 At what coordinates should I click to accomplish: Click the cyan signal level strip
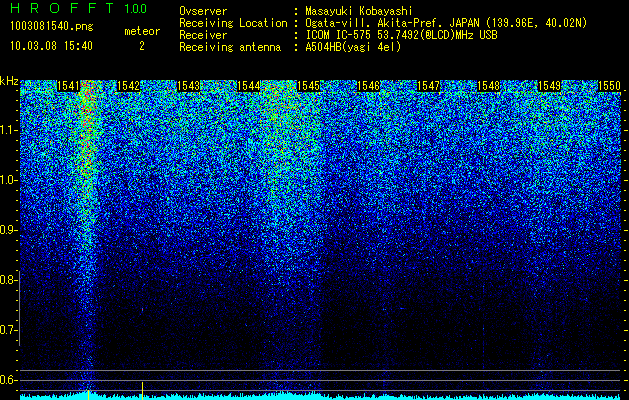point(321,397)
